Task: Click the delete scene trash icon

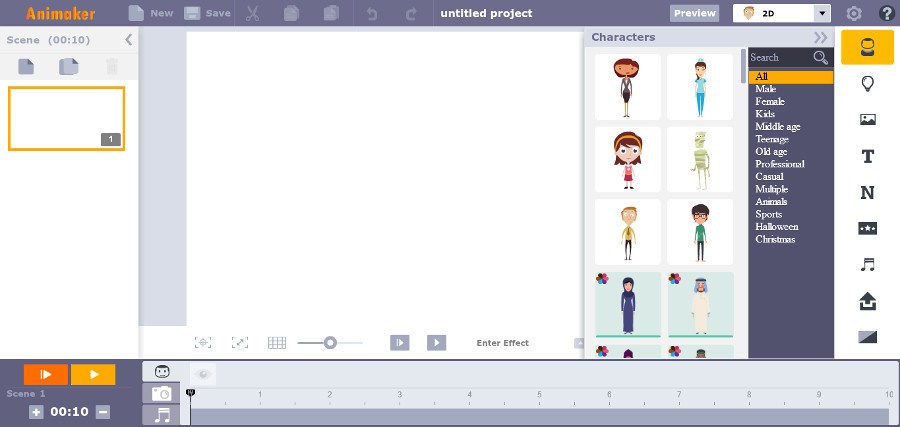Action: point(112,67)
